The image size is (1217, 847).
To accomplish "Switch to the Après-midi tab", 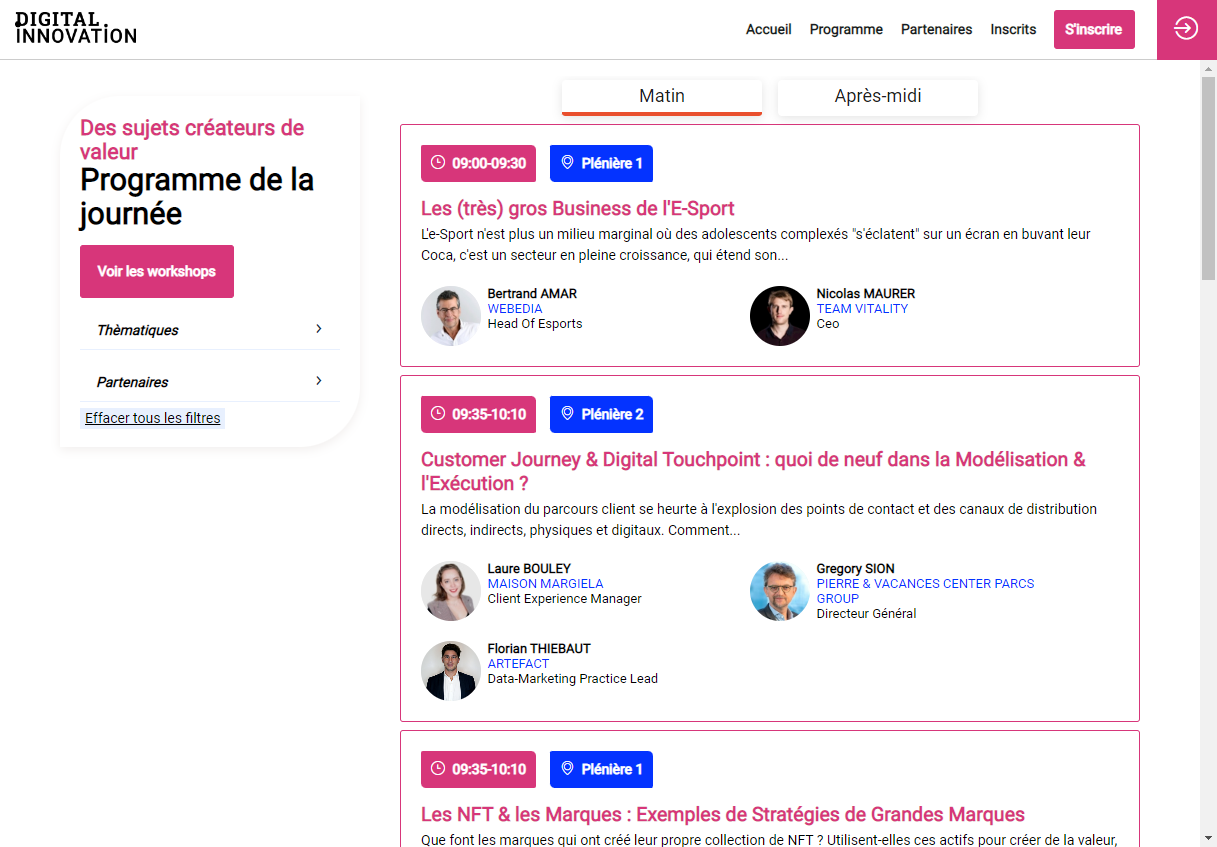I will point(878,97).
